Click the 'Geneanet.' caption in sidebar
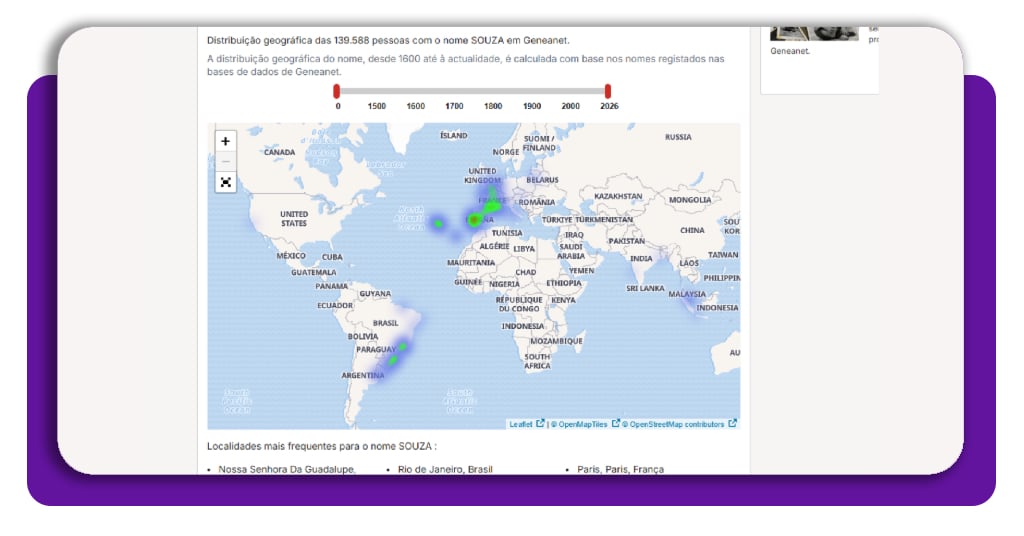 coord(790,51)
